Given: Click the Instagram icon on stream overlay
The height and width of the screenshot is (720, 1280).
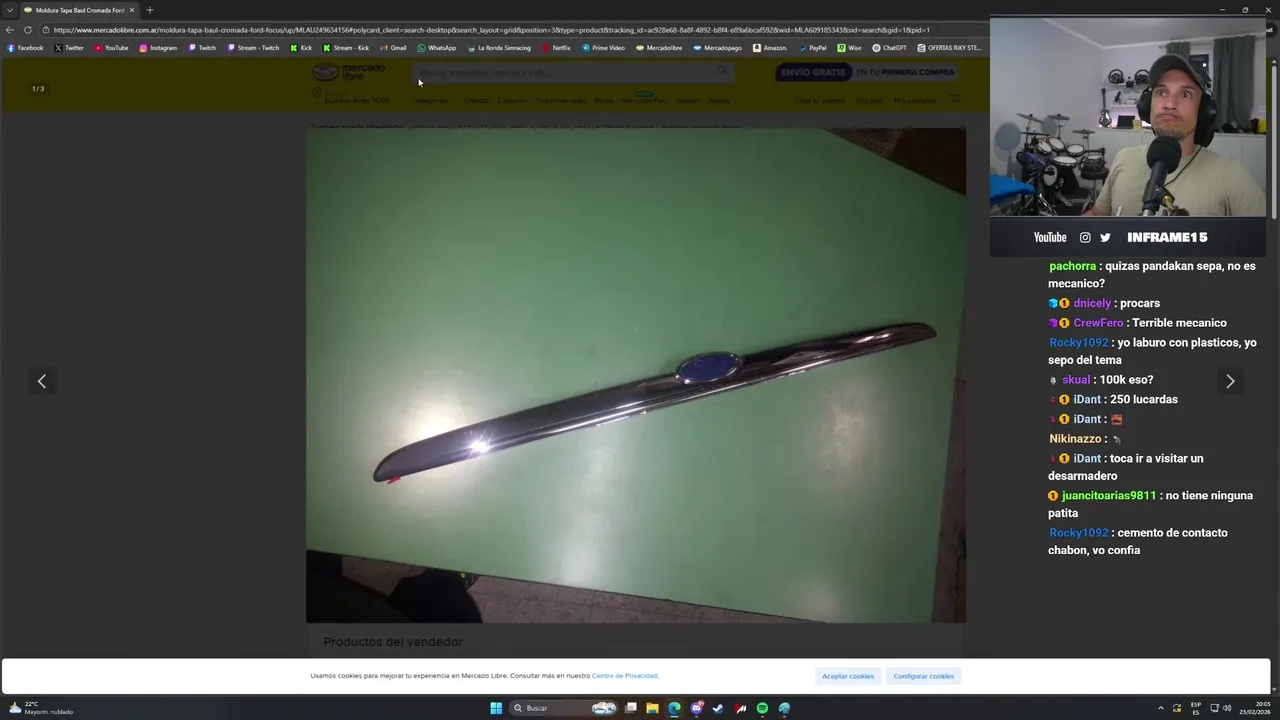Looking at the screenshot, I should [1085, 237].
